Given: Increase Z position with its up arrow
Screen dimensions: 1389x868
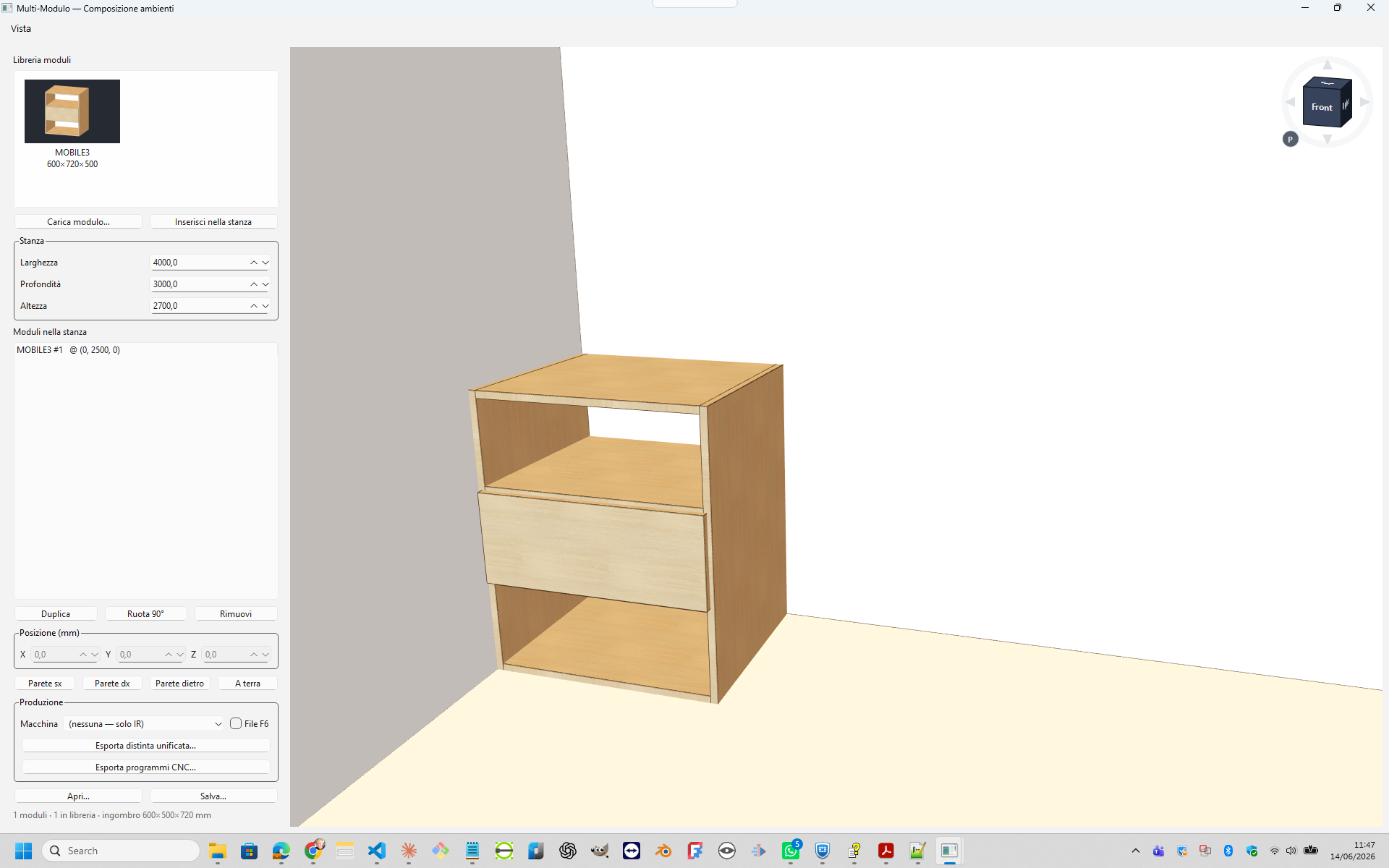Looking at the screenshot, I should (x=254, y=655).
